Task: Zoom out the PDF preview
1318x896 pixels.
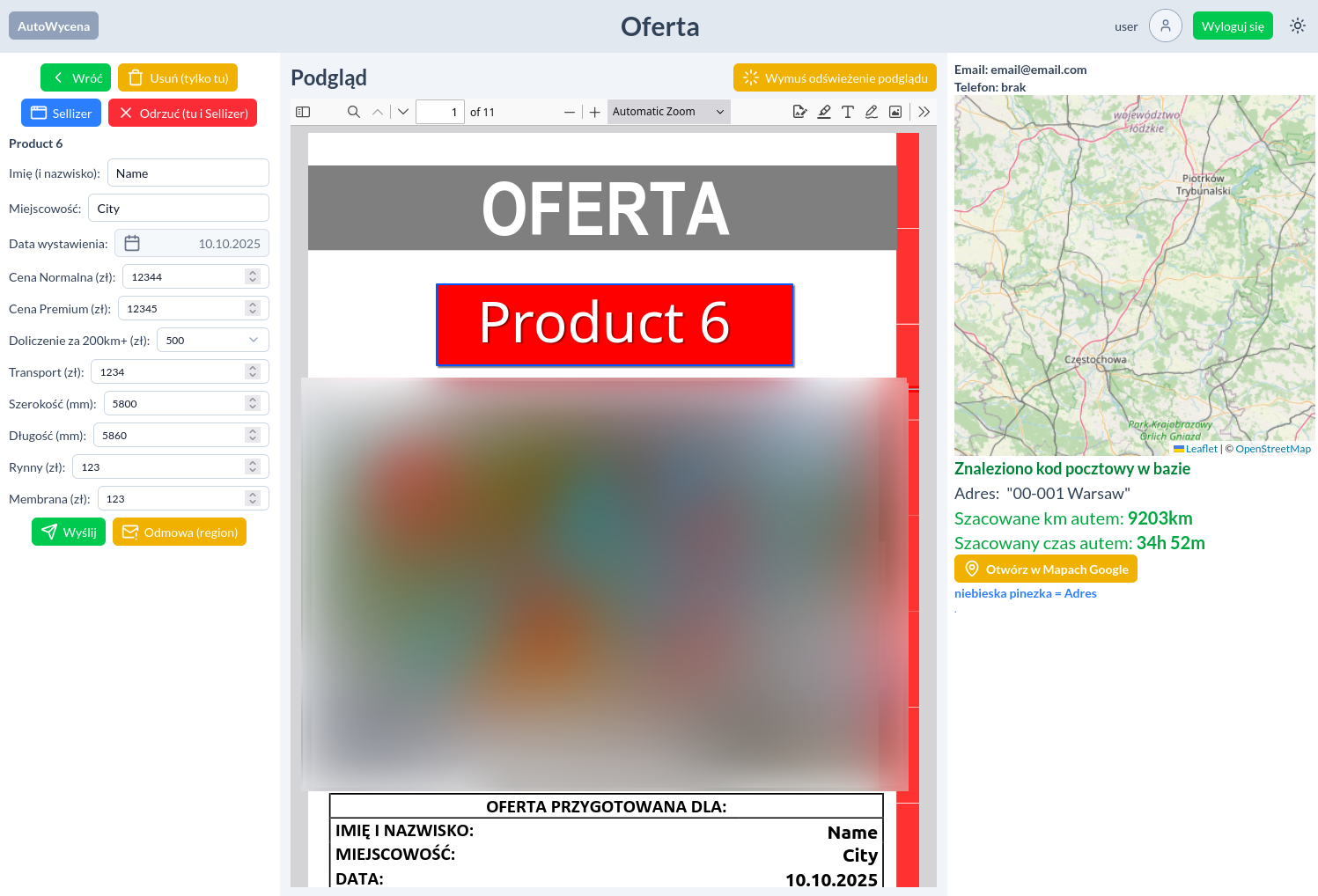Action: (x=570, y=112)
